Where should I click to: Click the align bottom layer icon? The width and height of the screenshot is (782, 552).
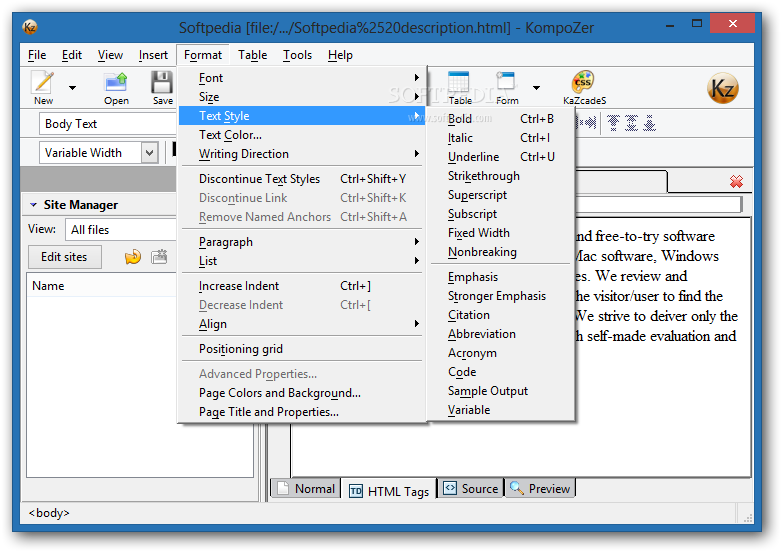(x=649, y=123)
